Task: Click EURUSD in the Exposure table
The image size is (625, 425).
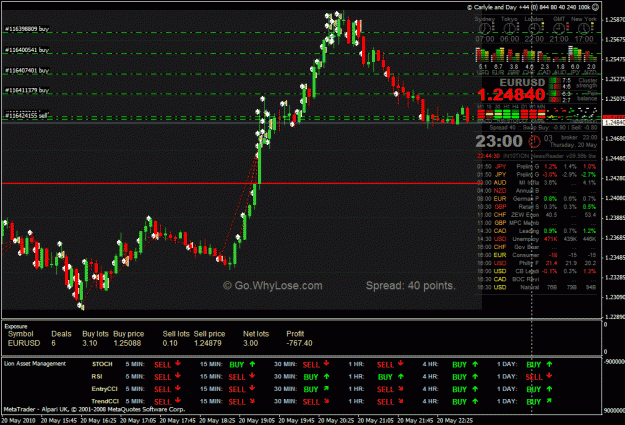Action: (x=24, y=343)
